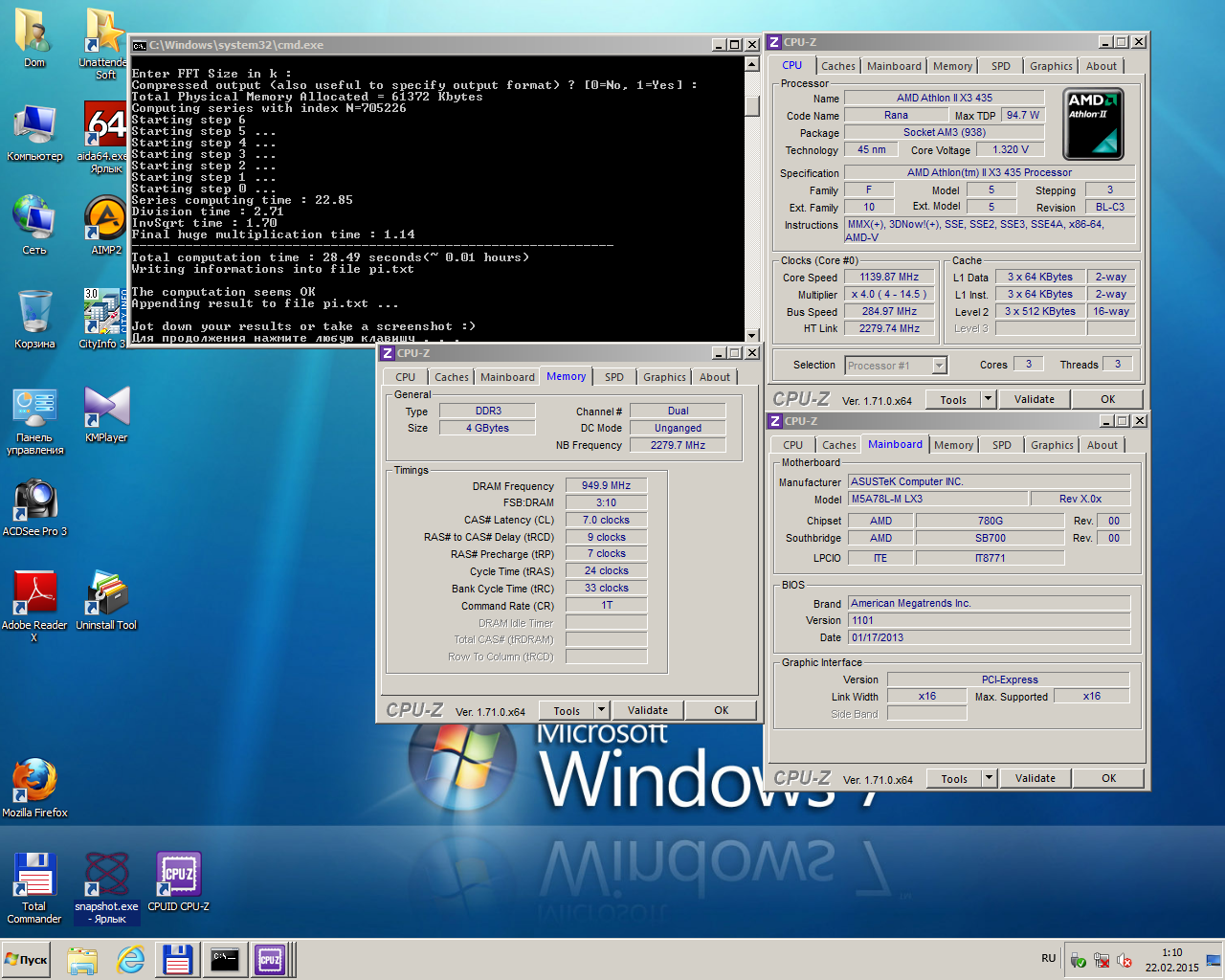The height and width of the screenshot is (980, 1225).
Task: Click the Пуск start button
Action: pos(26,960)
